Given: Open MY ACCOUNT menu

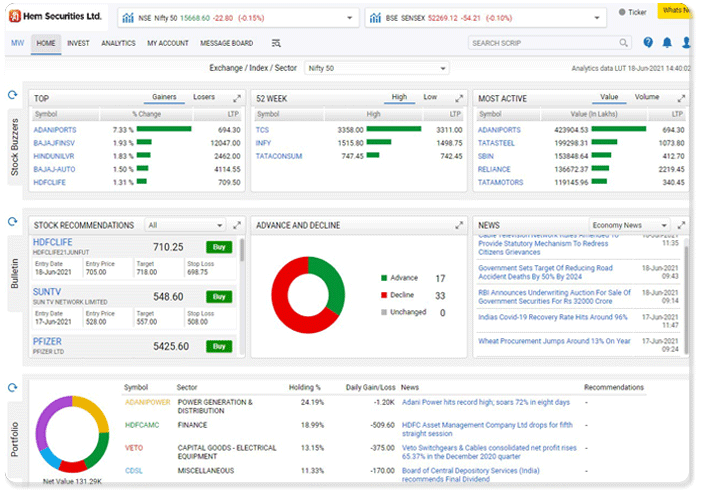Looking at the screenshot, I should 168,43.
